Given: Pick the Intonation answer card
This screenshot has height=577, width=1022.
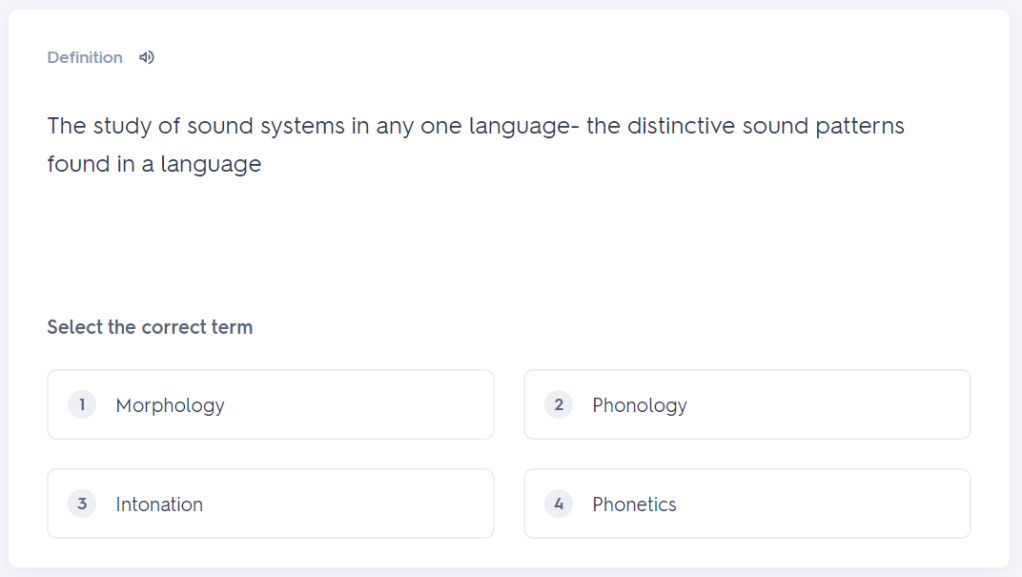Looking at the screenshot, I should coord(270,504).
